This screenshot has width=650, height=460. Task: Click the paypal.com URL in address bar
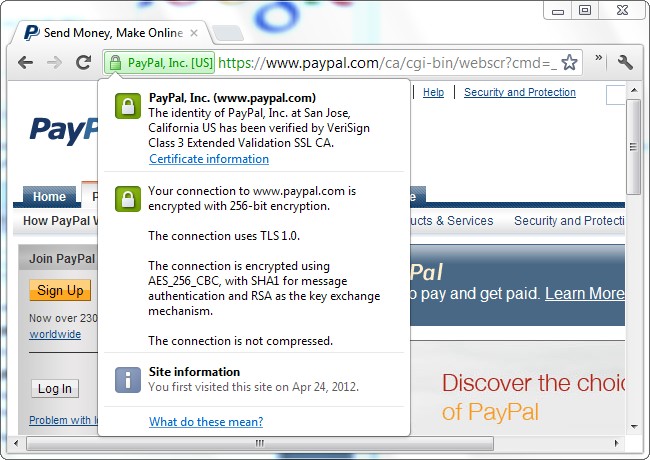click(x=387, y=63)
